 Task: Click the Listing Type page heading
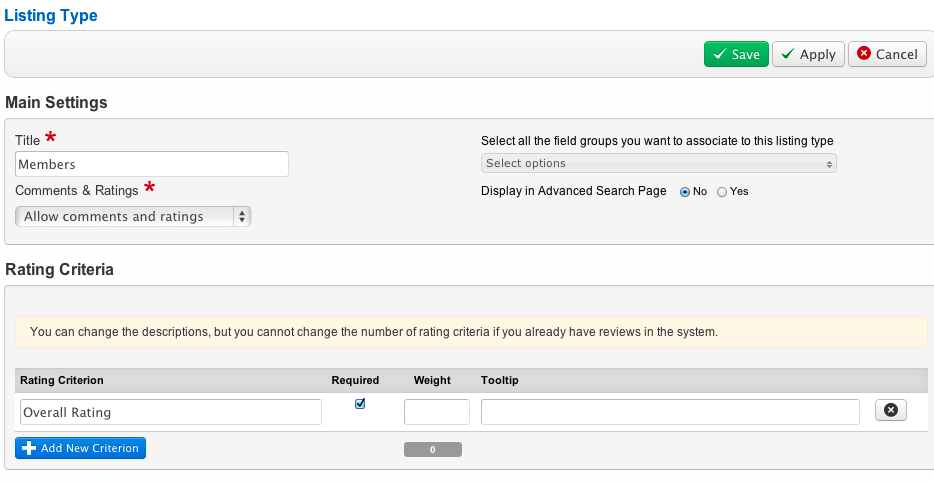click(52, 15)
